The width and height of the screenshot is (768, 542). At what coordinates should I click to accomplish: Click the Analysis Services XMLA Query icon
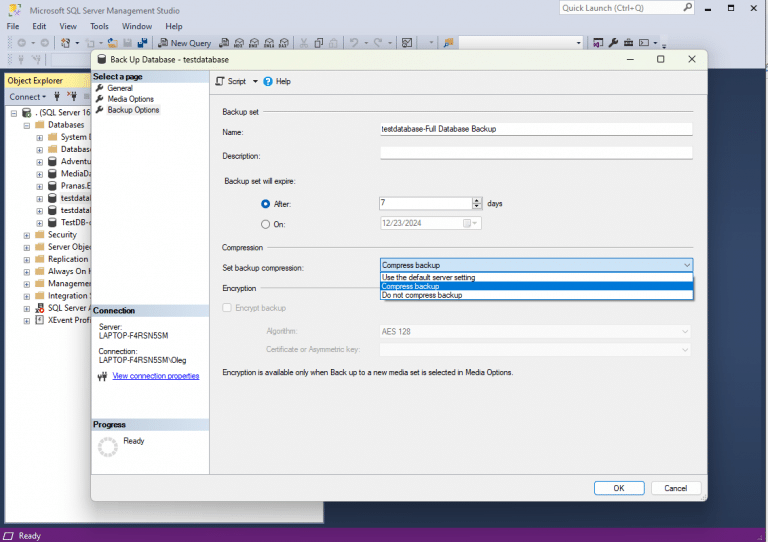click(x=269, y=43)
